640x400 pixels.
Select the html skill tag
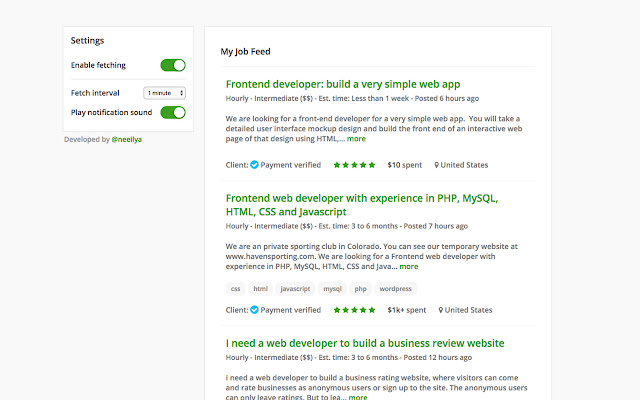260,289
